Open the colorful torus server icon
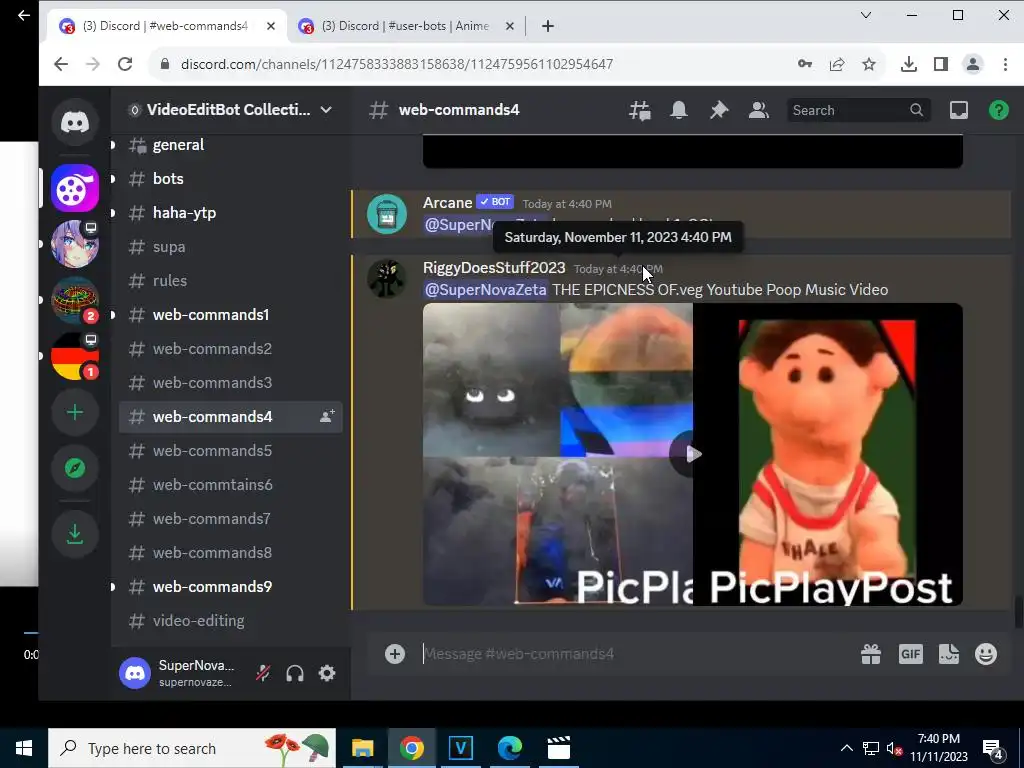This screenshot has height=768, width=1024. (74, 300)
